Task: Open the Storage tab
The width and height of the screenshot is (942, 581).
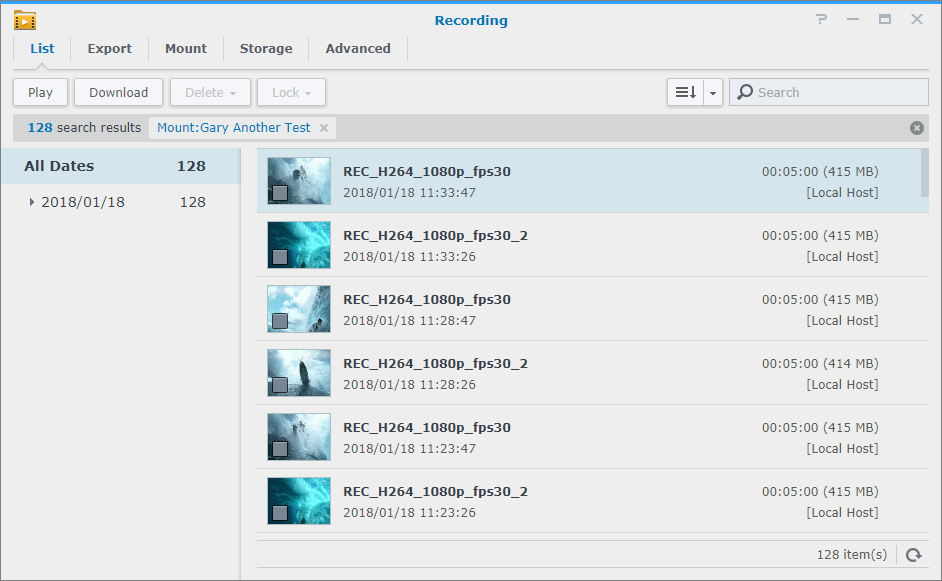Action: [x=265, y=48]
